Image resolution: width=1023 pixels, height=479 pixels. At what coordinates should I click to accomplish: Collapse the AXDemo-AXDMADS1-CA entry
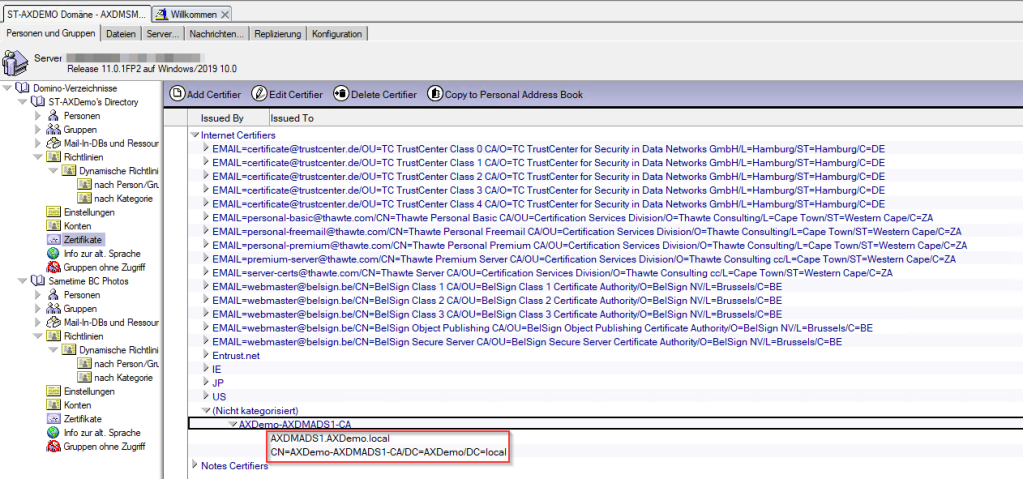pyautogui.click(x=232, y=424)
